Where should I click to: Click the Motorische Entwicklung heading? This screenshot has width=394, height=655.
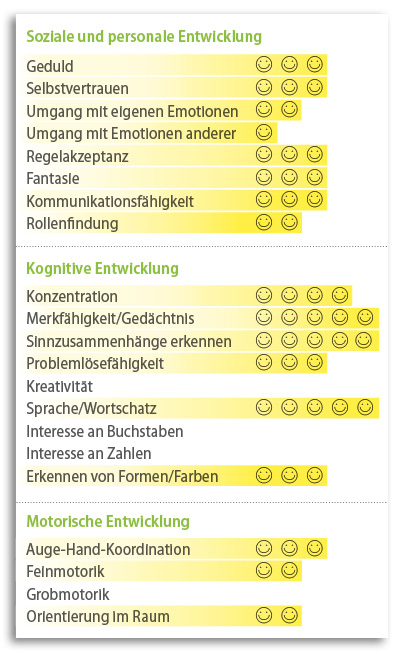[108, 521]
